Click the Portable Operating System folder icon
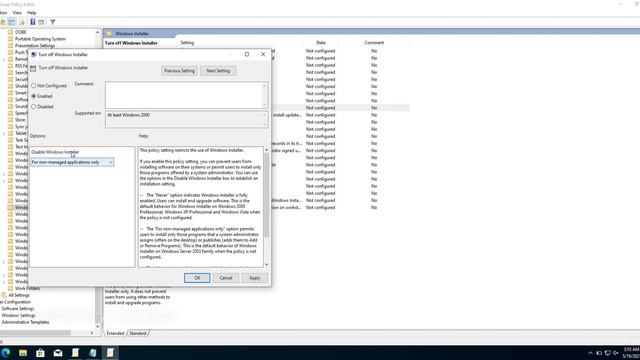The width and height of the screenshot is (640, 360). pos(11,39)
